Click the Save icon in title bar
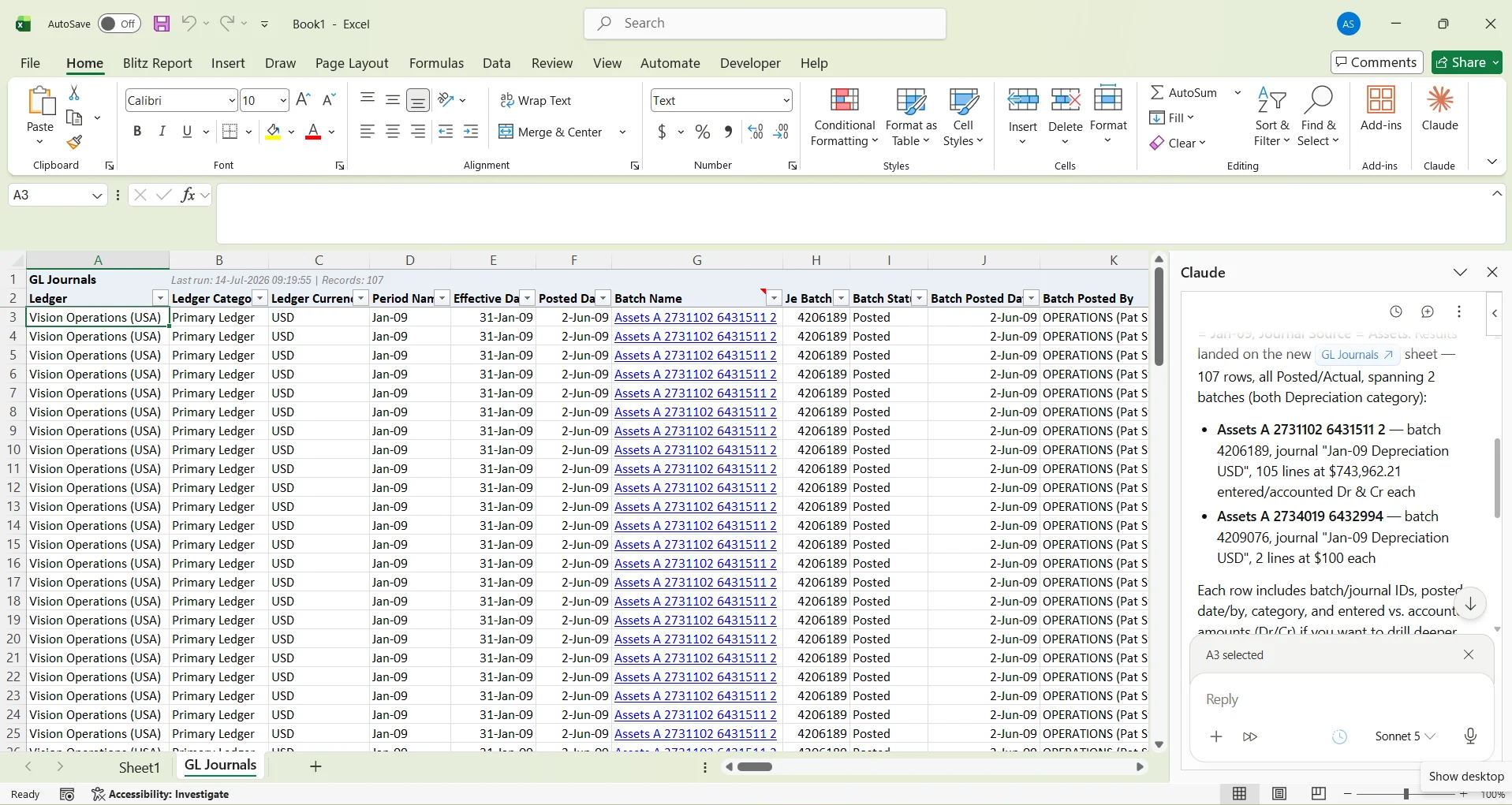This screenshot has width=1512, height=805. pos(162,24)
